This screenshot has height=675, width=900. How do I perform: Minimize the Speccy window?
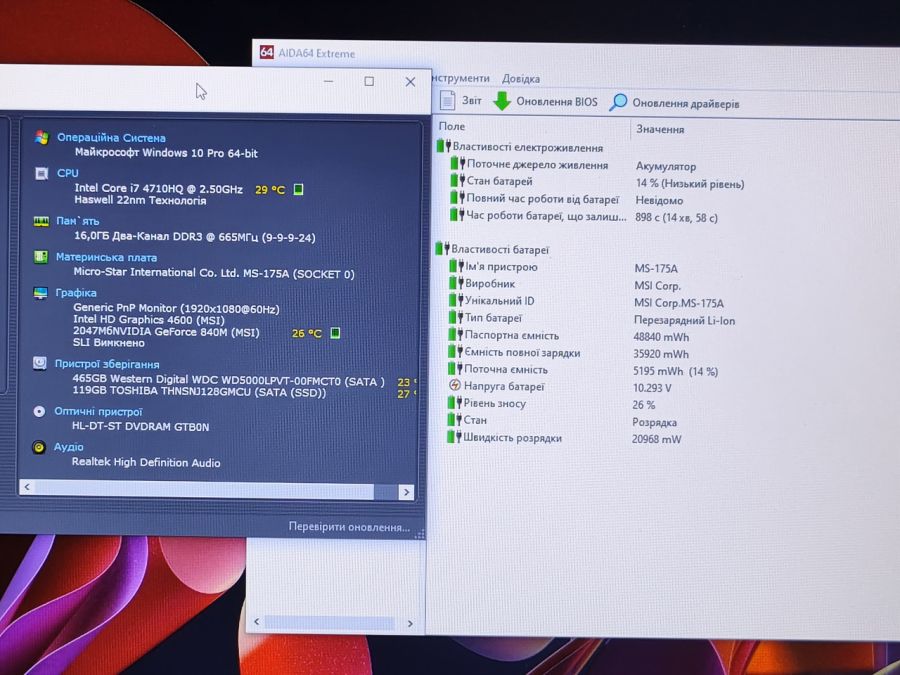328,82
